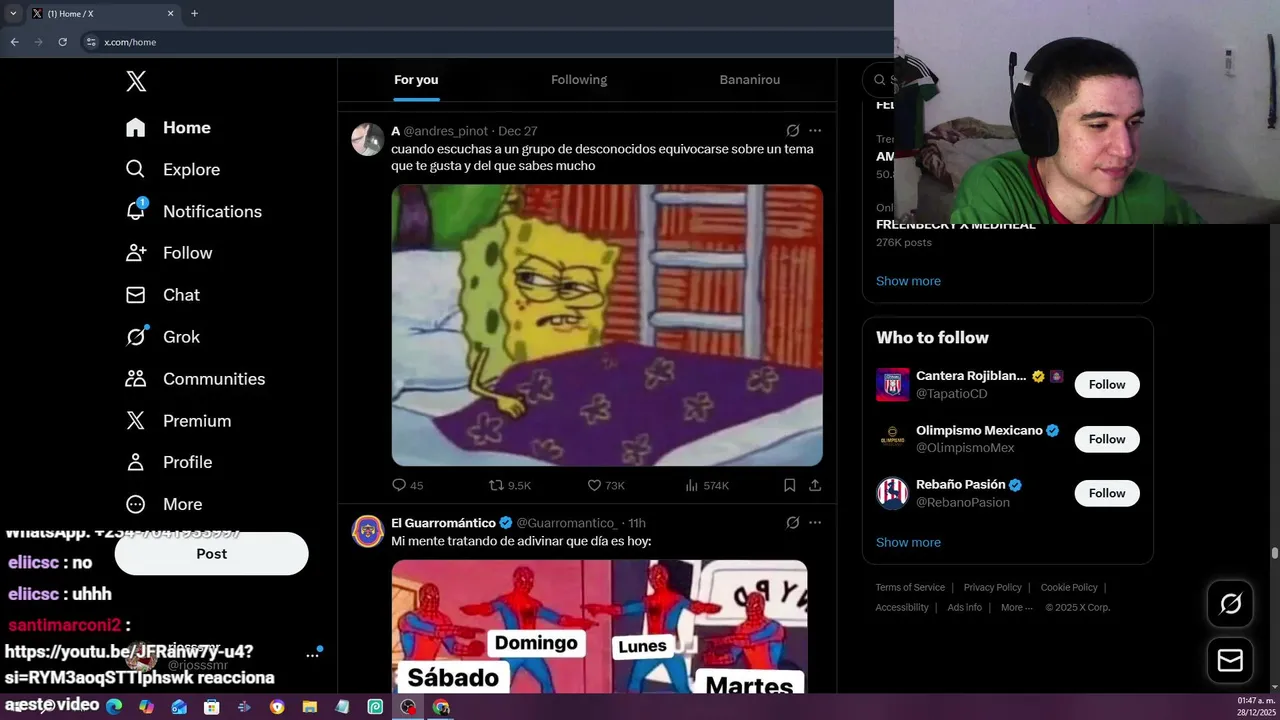Click the page vertical scrollbar thumb
Screen dimensions: 1280x720
point(1275,553)
